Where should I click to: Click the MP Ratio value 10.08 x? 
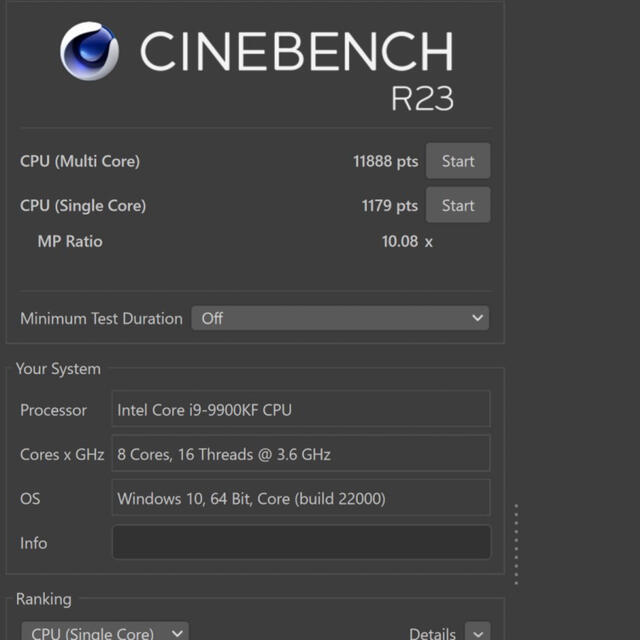[407, 241]
